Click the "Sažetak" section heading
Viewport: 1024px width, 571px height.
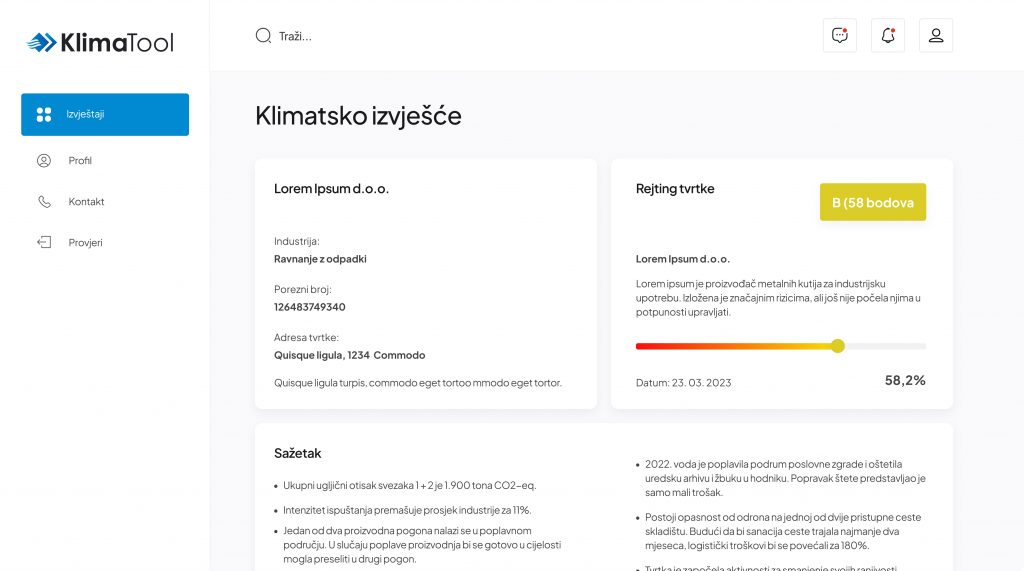(x=297, y=453)
